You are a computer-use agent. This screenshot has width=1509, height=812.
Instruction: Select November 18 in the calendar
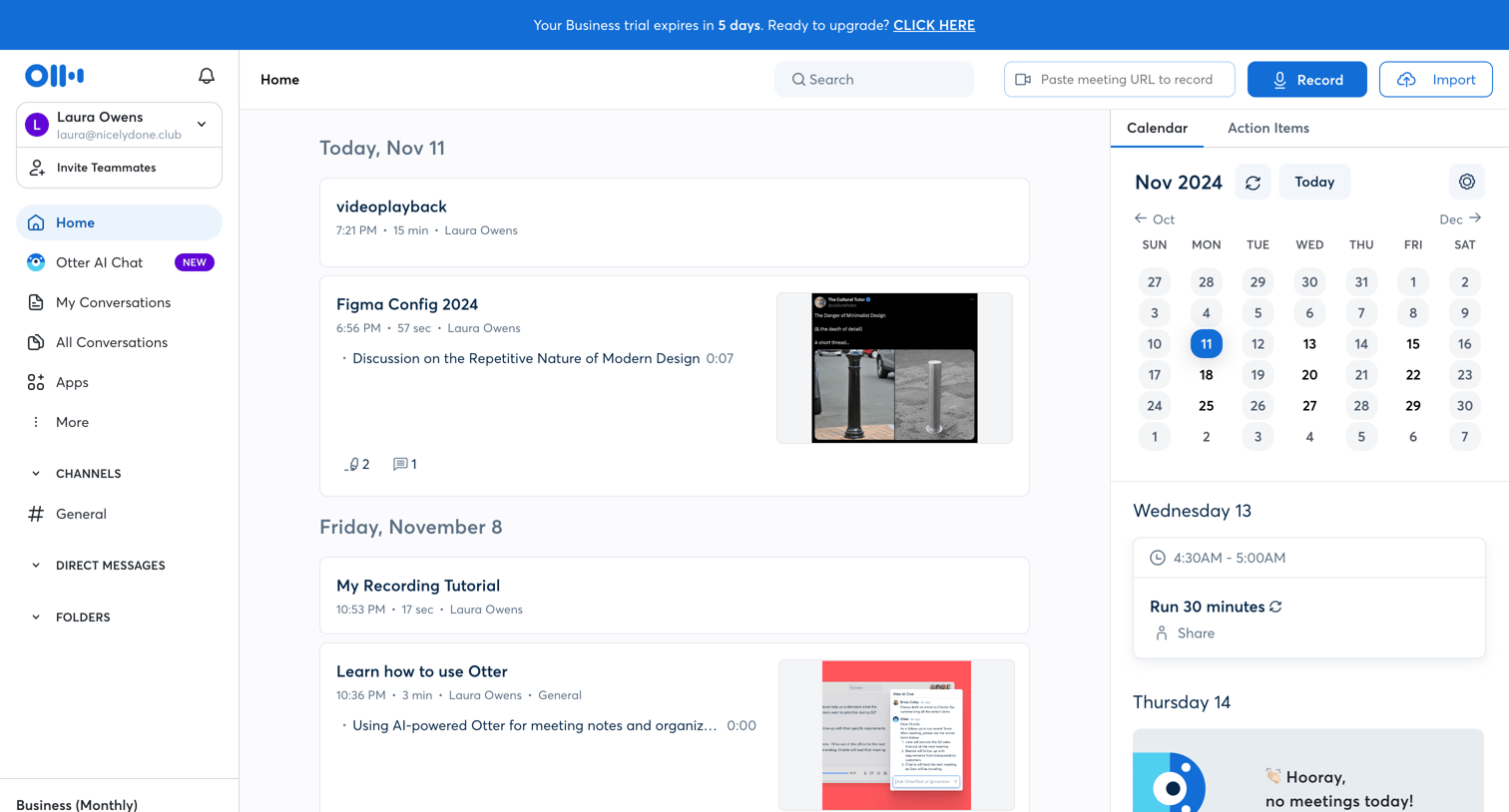1206,375
